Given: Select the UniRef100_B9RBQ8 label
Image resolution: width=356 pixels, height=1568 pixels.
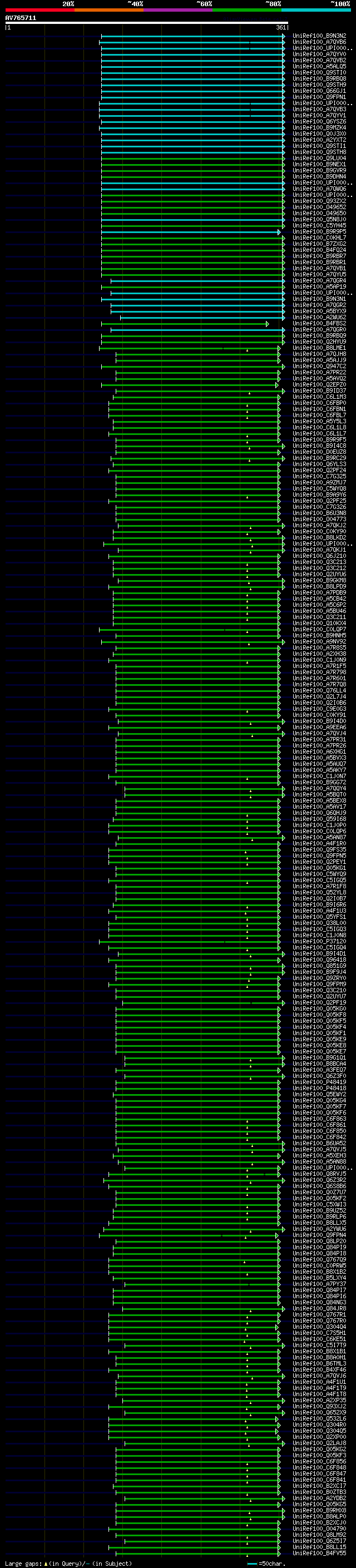Looking at the screenshot, I should tap(319, 78).
